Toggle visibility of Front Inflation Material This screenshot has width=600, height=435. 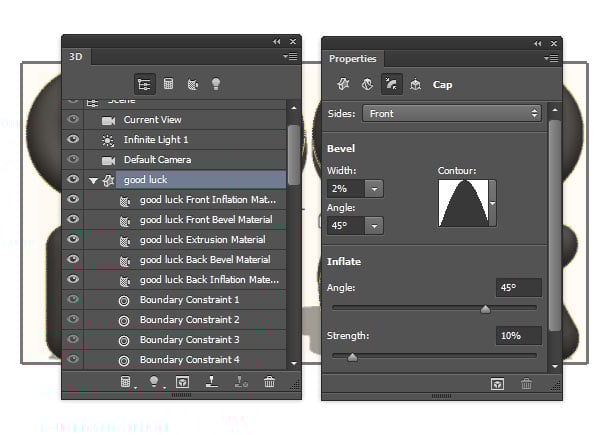[x=73, y=199]
